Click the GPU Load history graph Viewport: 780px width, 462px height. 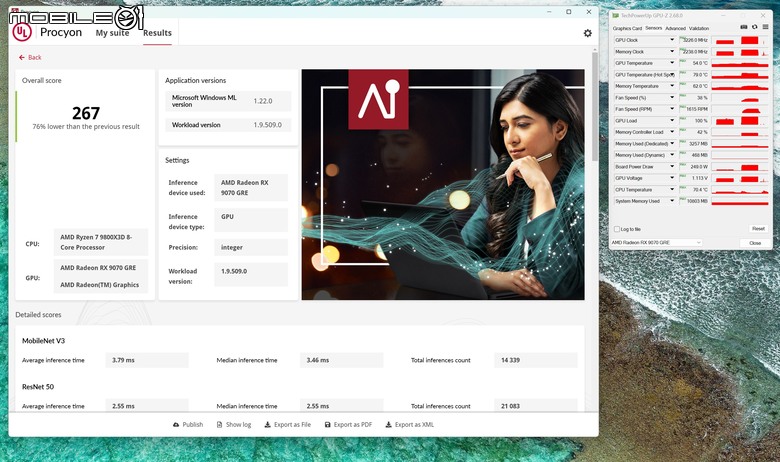tap(740, 120)
